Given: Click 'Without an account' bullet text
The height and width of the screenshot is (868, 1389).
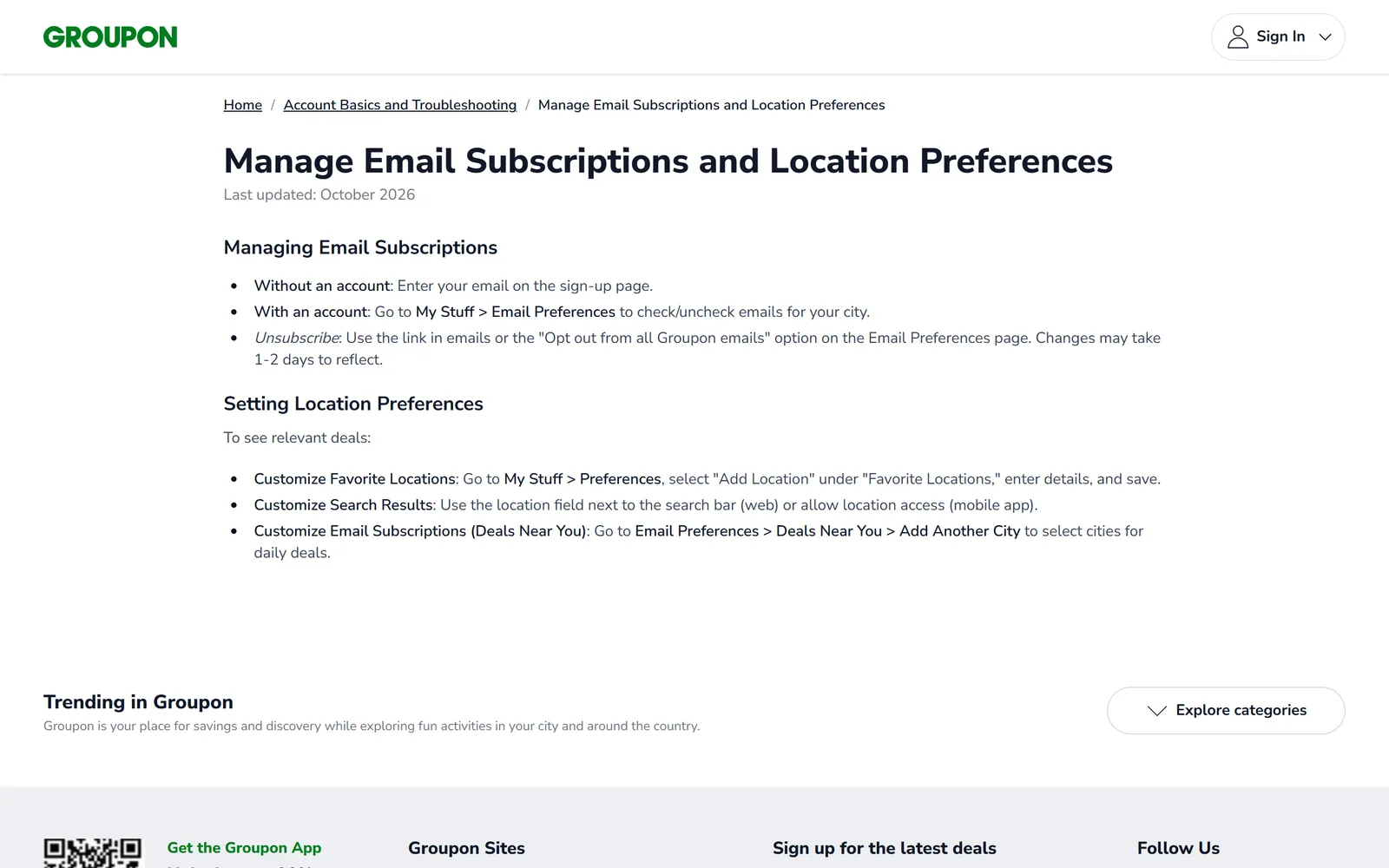Looking at the screenshot, I should [322, 286].
